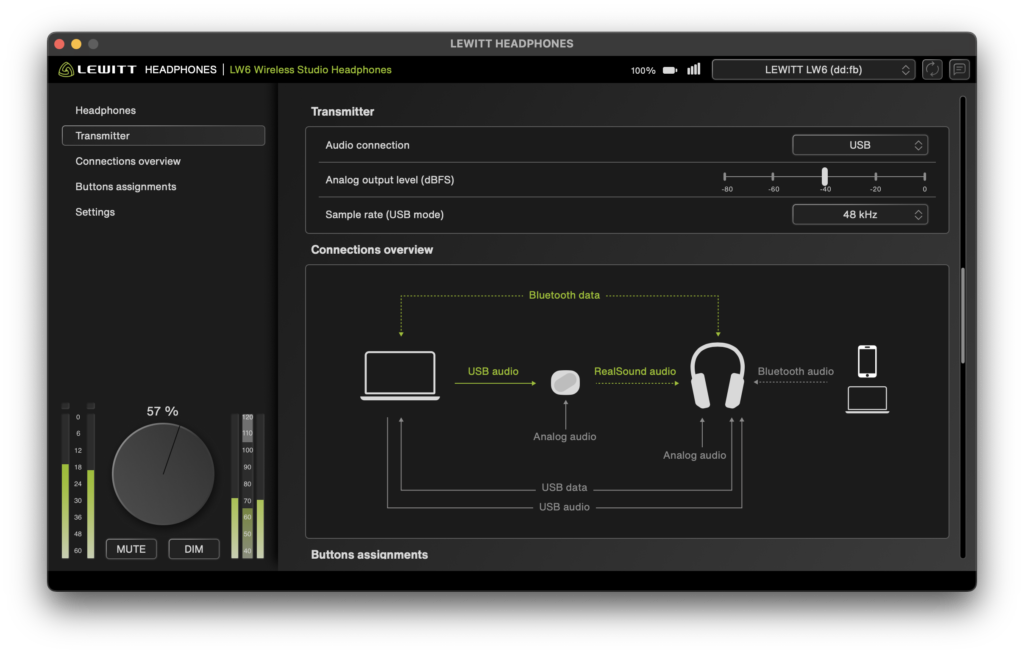Screen dimensions: 1024x654
Task: Toggle the DIM button
Action: (x=194, y=549)
